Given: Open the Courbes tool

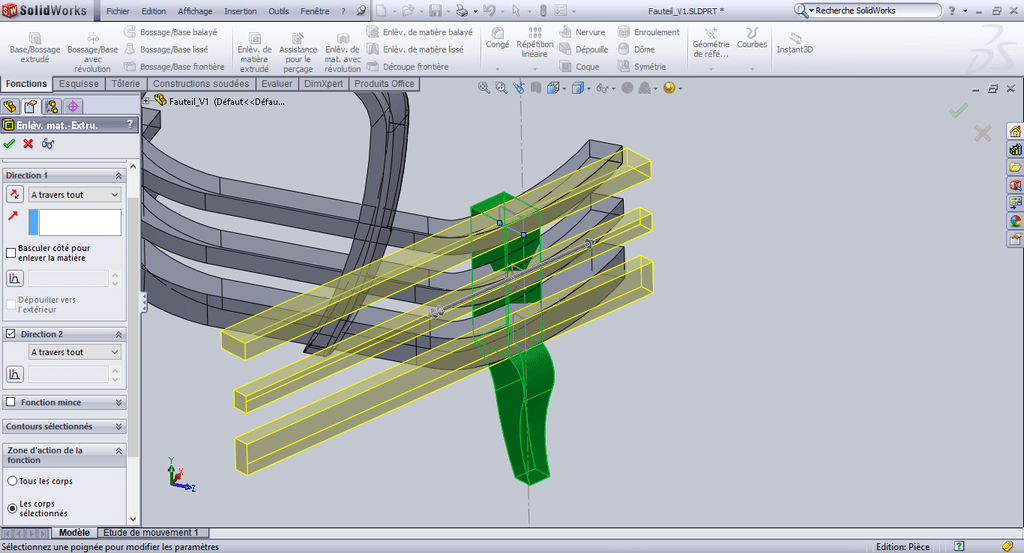Looking at the screenshot, I should click(752, 39).
